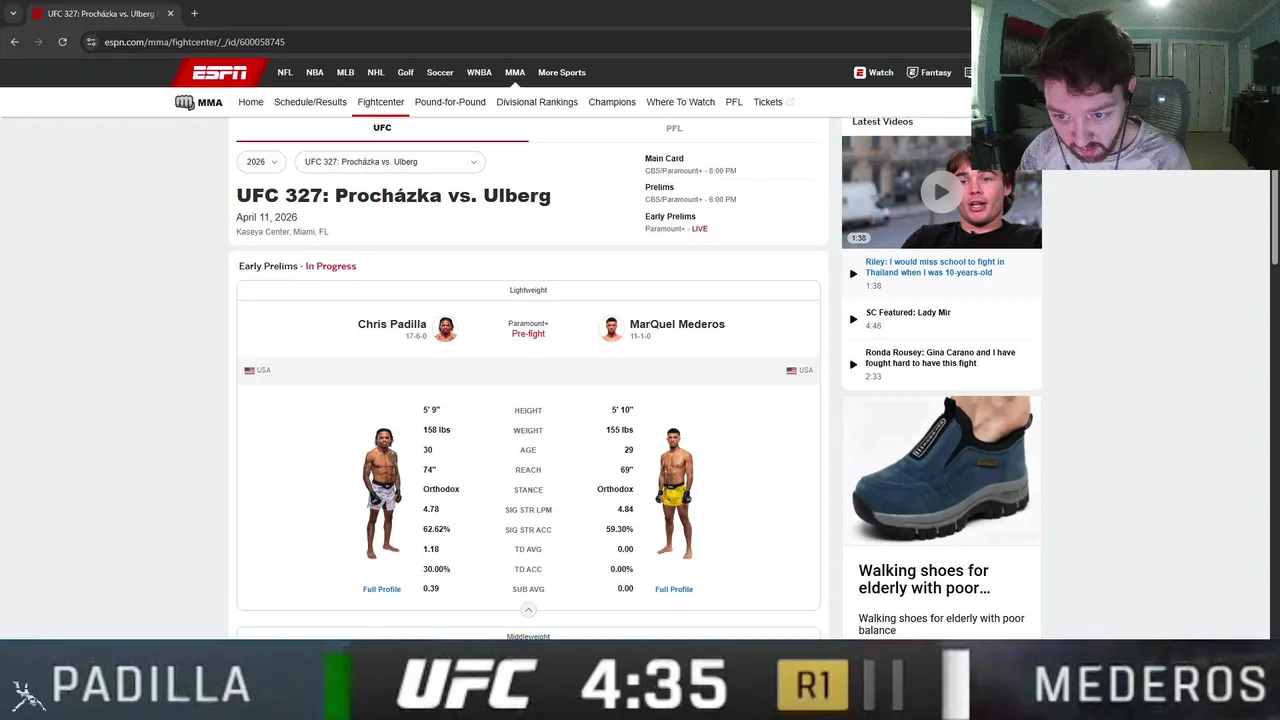1280x720 pixels.
Task: Click MarQuel Mederos fighter name
Action: (x=677, y=324)
